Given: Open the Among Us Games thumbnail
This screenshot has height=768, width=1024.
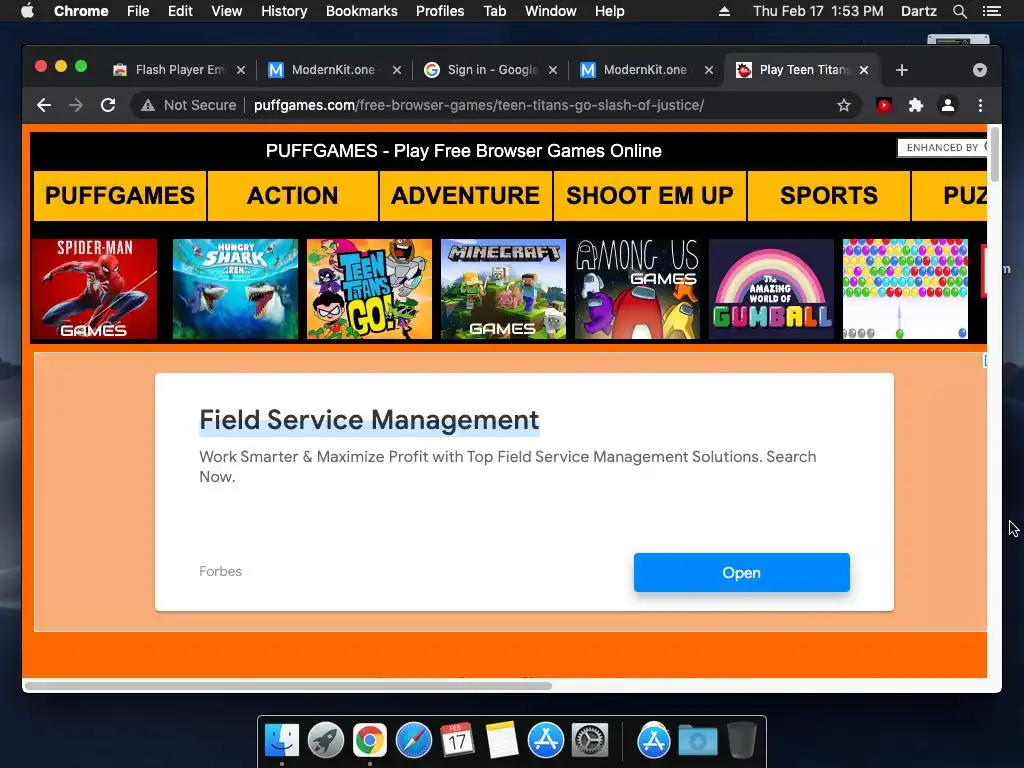Looking at the screenshot, I should [637, 289].
